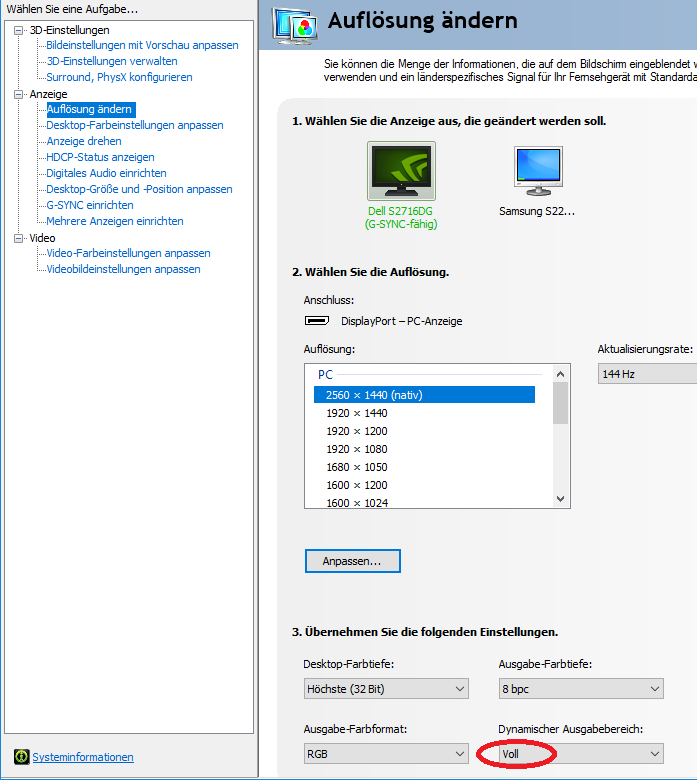
Task: Collapse the 3D-Einstellungen tree node
Action: [x=18, y=30]
